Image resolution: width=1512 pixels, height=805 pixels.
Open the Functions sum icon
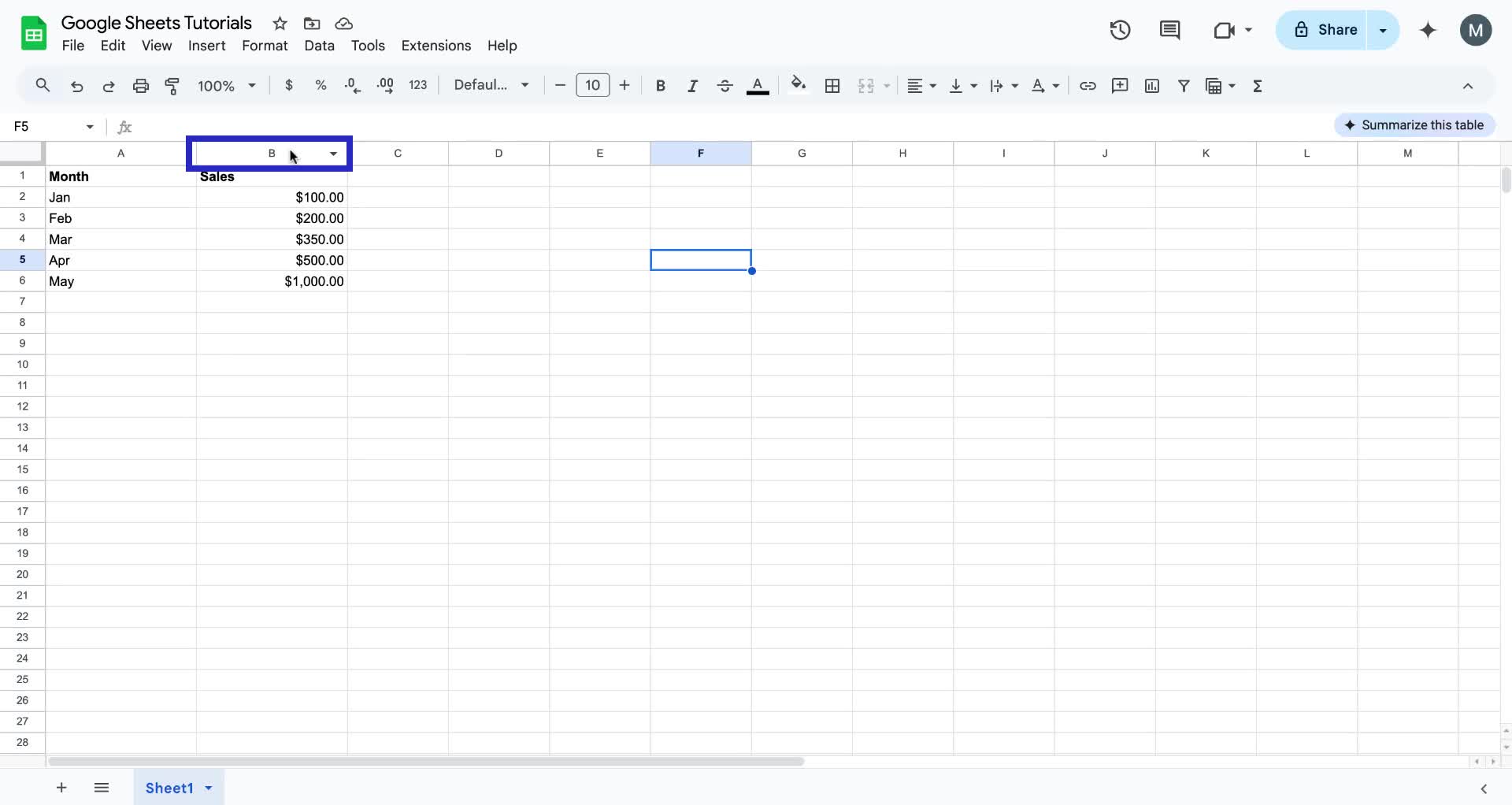click(1258, 85)
